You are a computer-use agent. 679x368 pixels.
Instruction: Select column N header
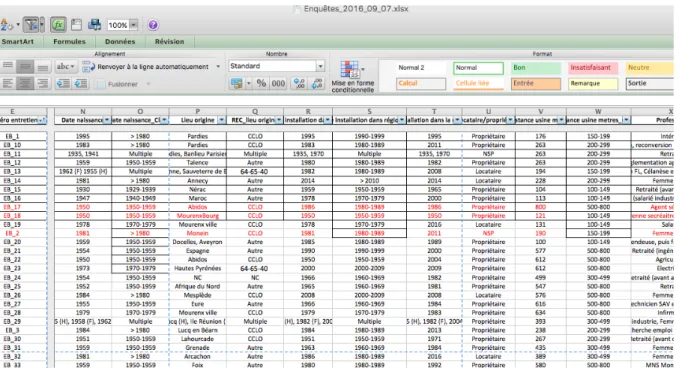point(83,112)
